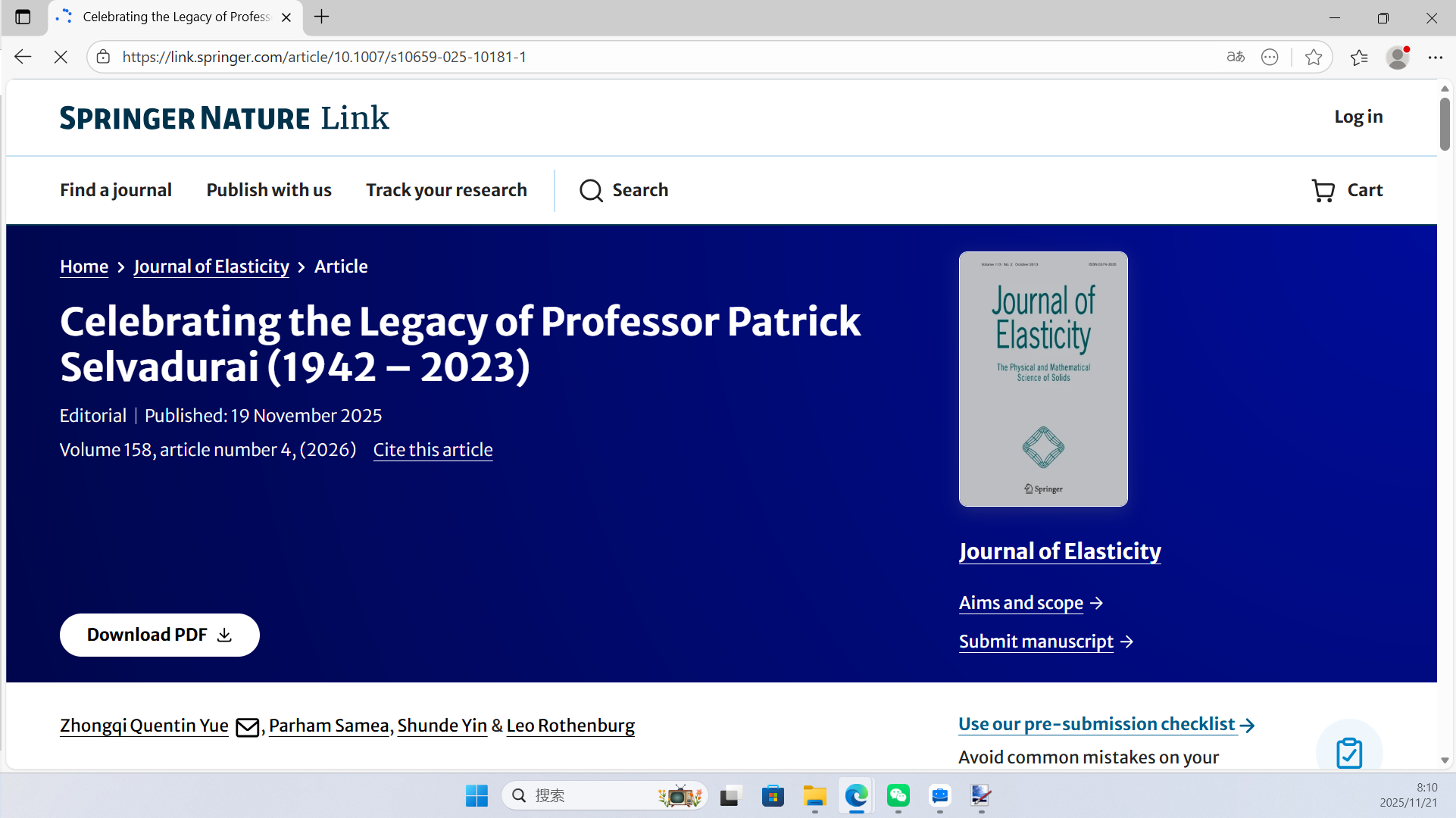Click the shopping Cart icon
This screenshot has height=818, width=1456.
[1323, 190]
